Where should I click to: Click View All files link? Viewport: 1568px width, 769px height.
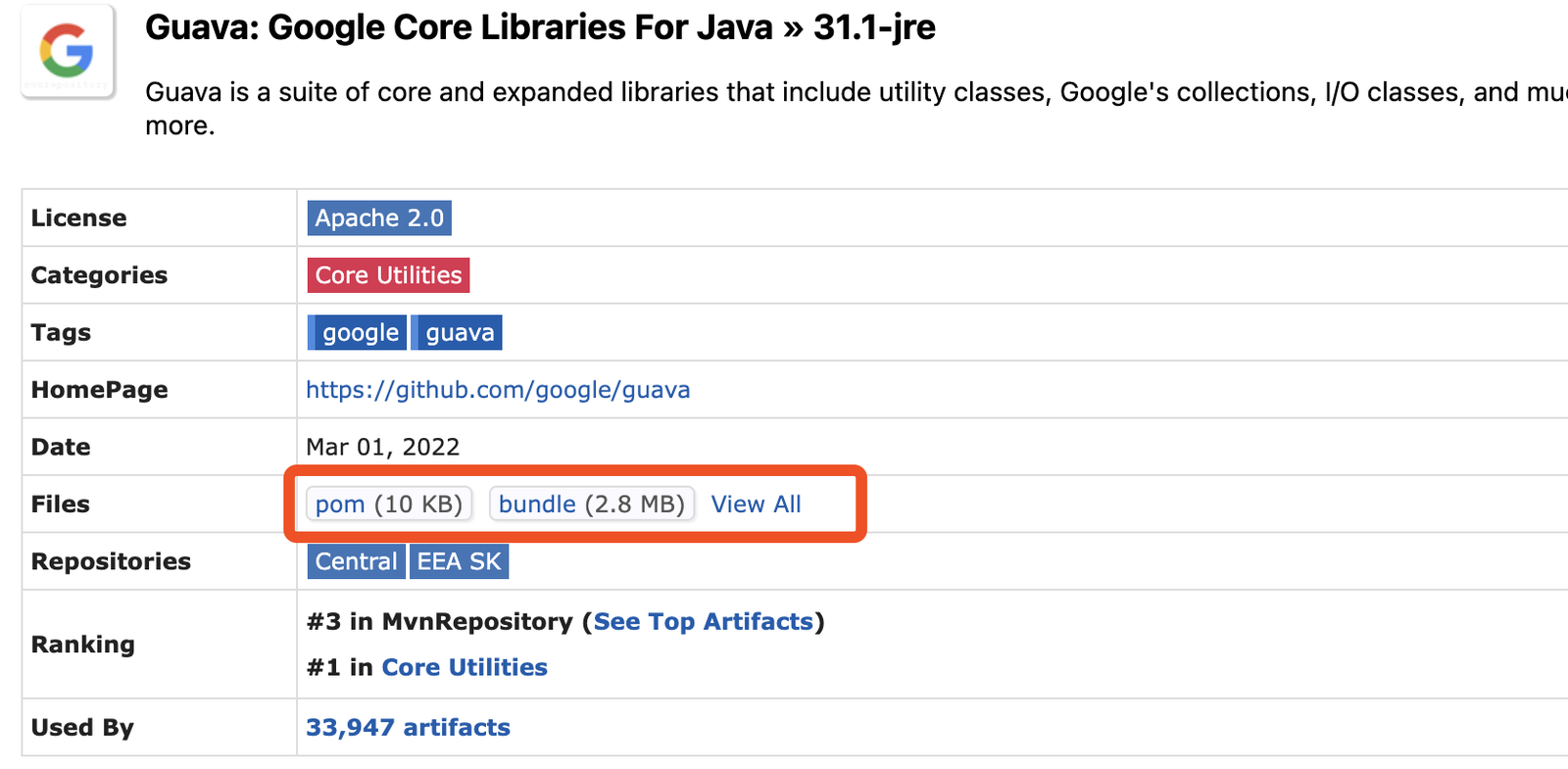pyautogui.click(x=756, y=504)
